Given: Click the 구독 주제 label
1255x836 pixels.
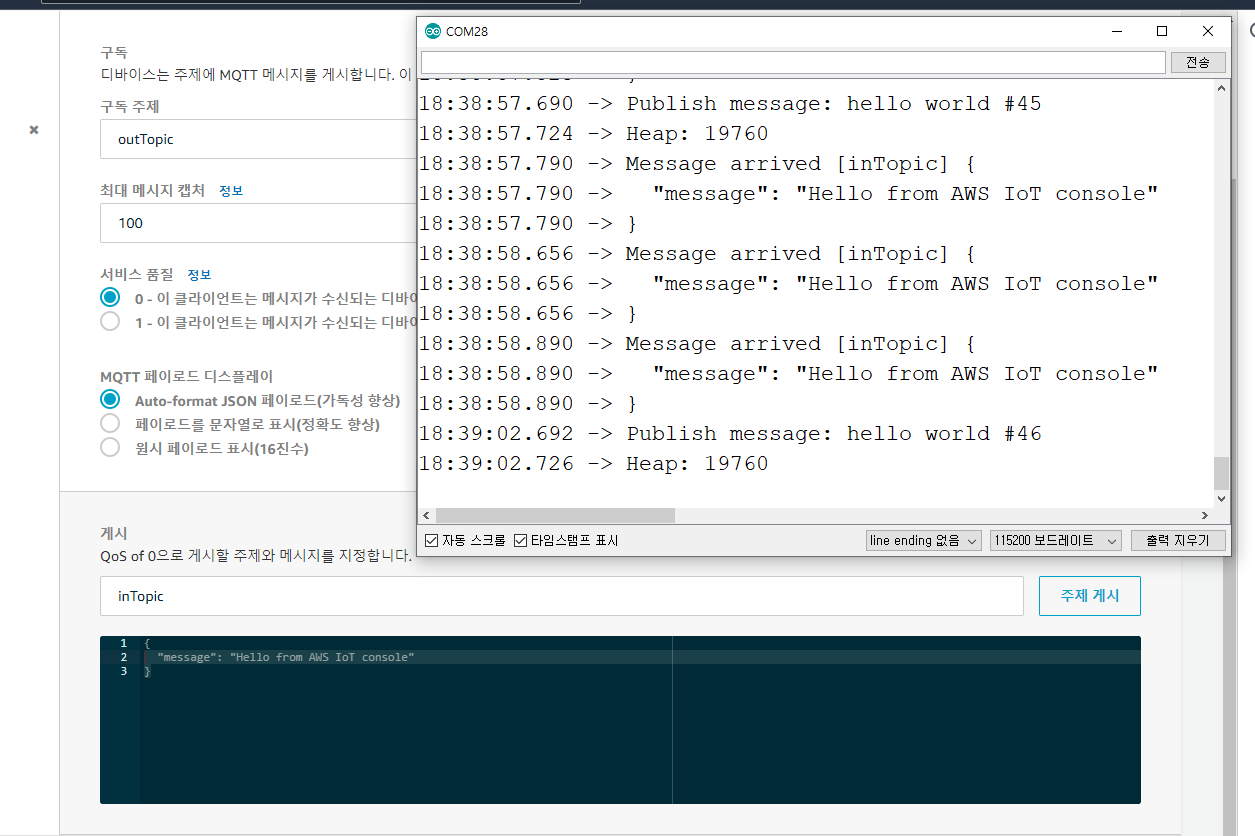Looking at the screenshot, I should pos(130,106).
